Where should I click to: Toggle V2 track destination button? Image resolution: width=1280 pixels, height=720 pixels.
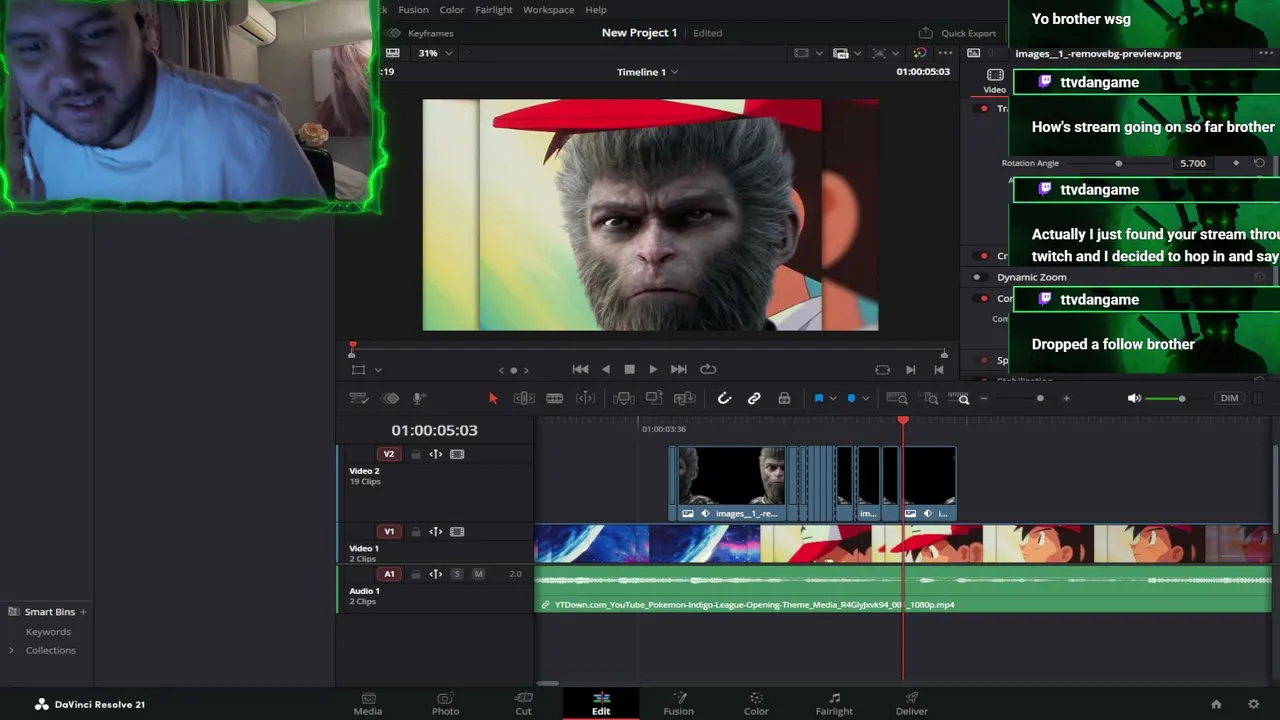click(389, 454)
